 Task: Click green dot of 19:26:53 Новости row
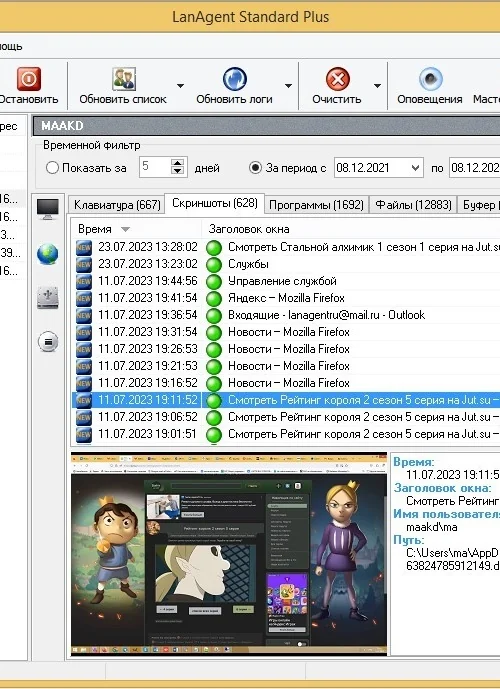point(214,350)
